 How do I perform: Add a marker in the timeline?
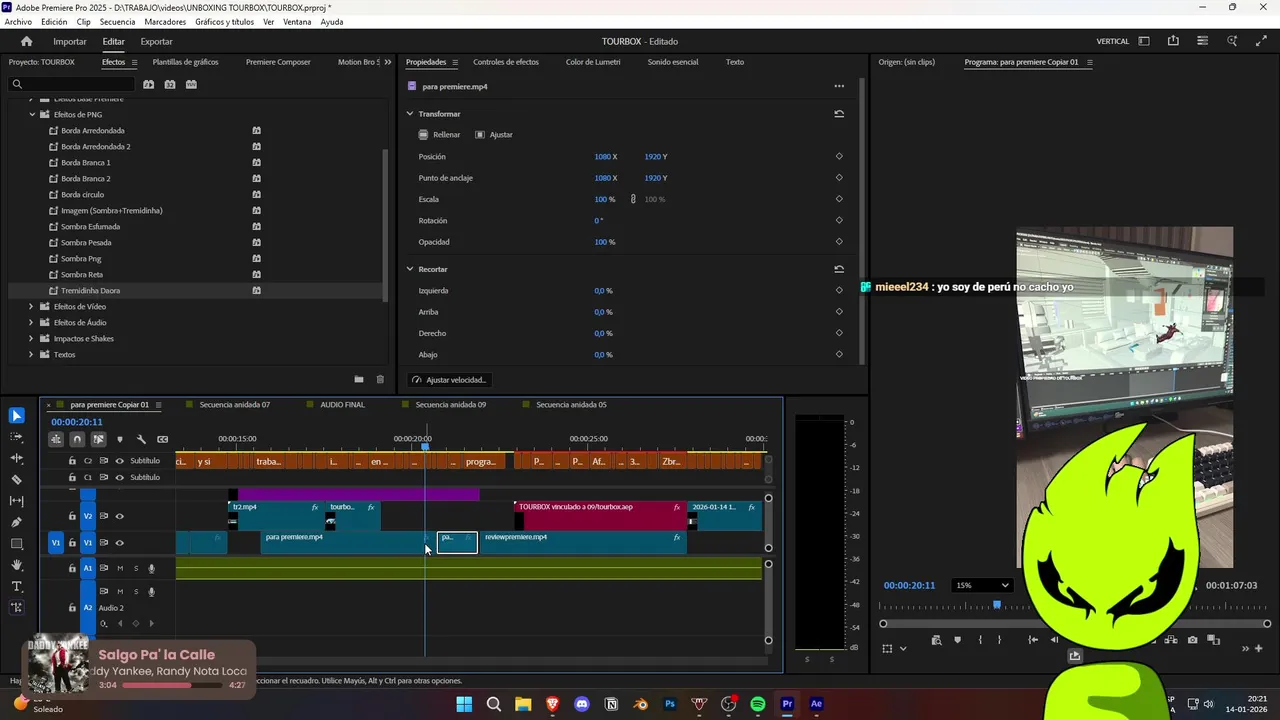click(x=120, y=439)
